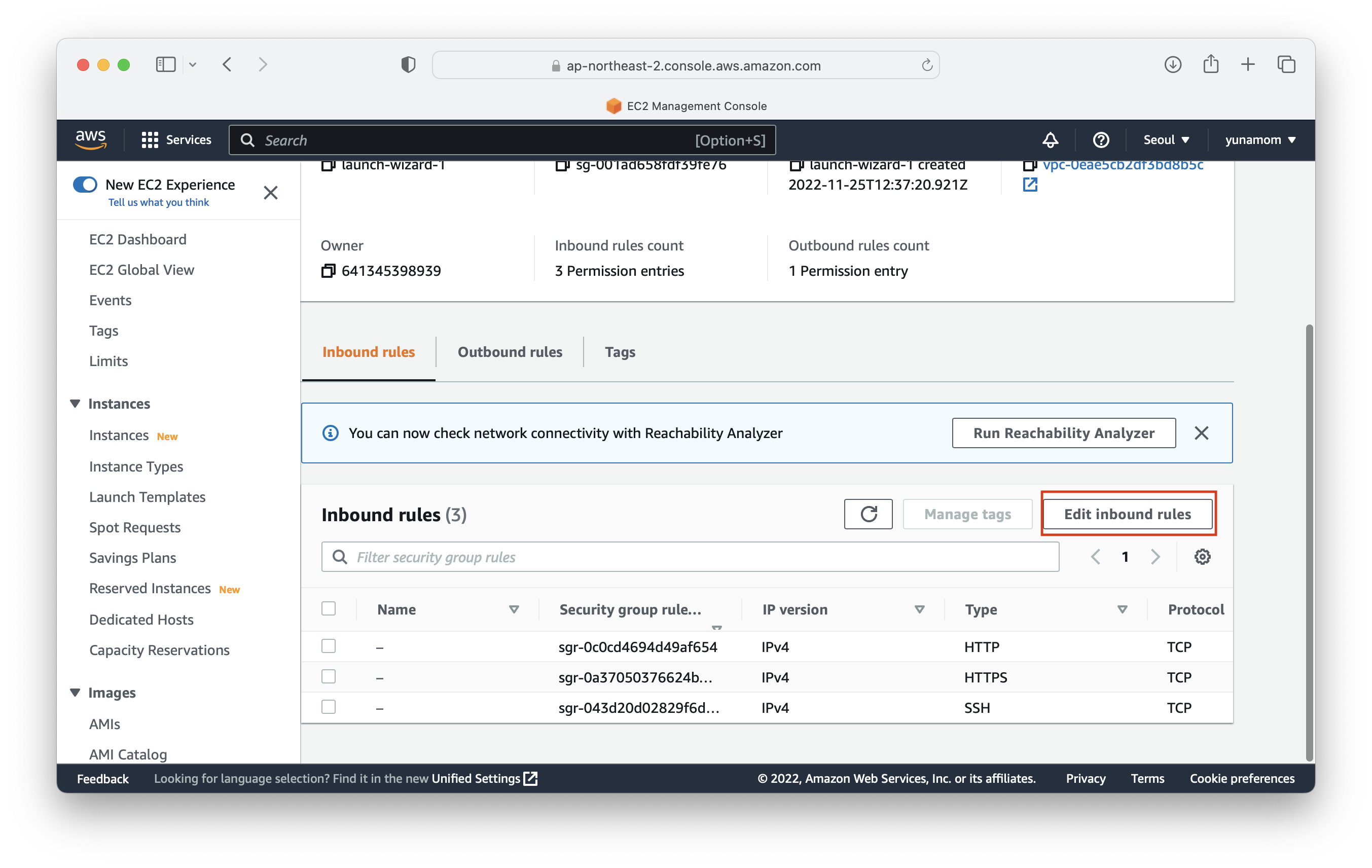Screen dimensions: 1372x868
Task: Switch to the Outbound rules tab
Action: point(510,352)
